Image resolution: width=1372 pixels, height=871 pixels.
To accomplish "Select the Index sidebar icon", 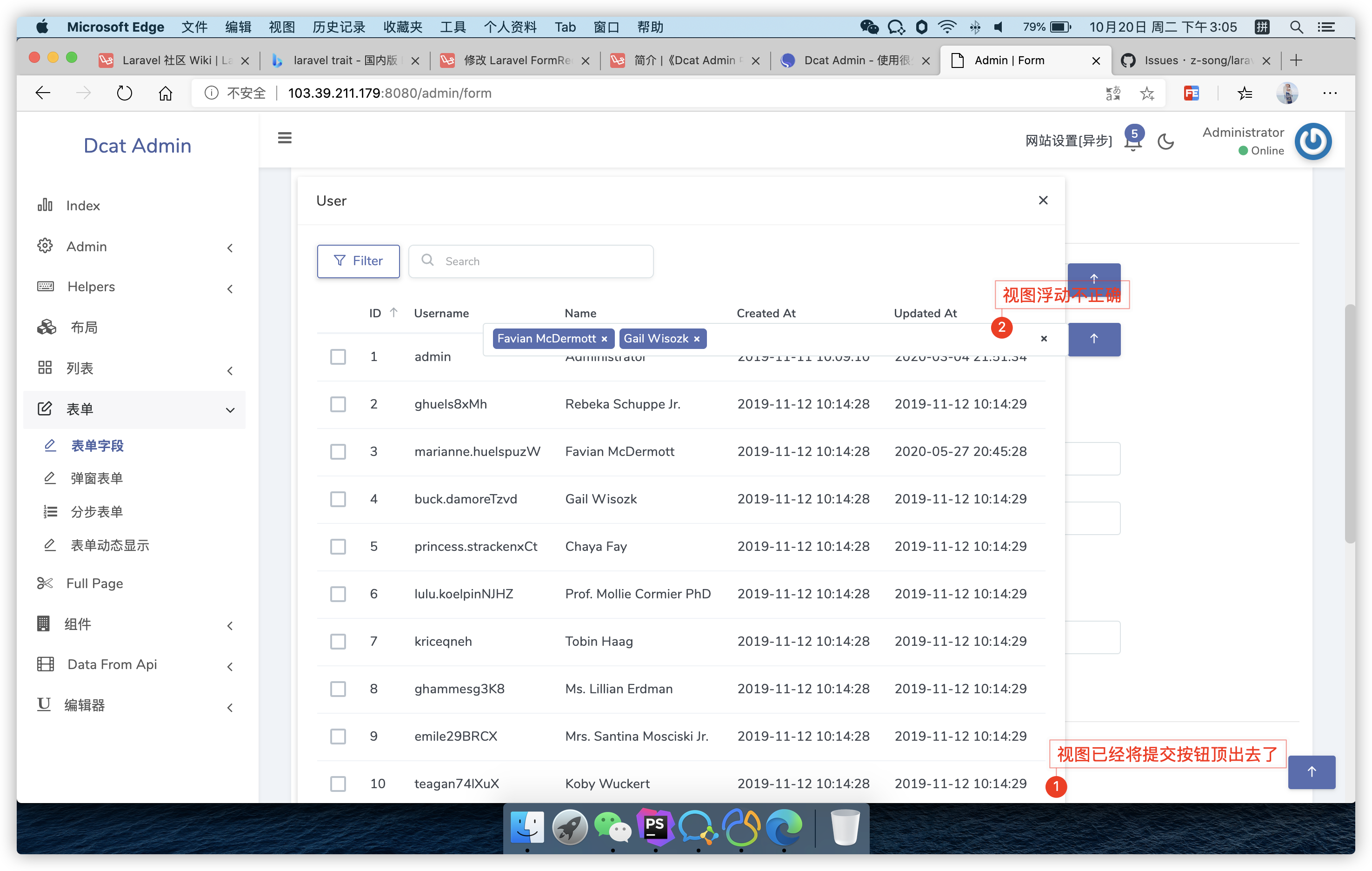I will (45, 205).
